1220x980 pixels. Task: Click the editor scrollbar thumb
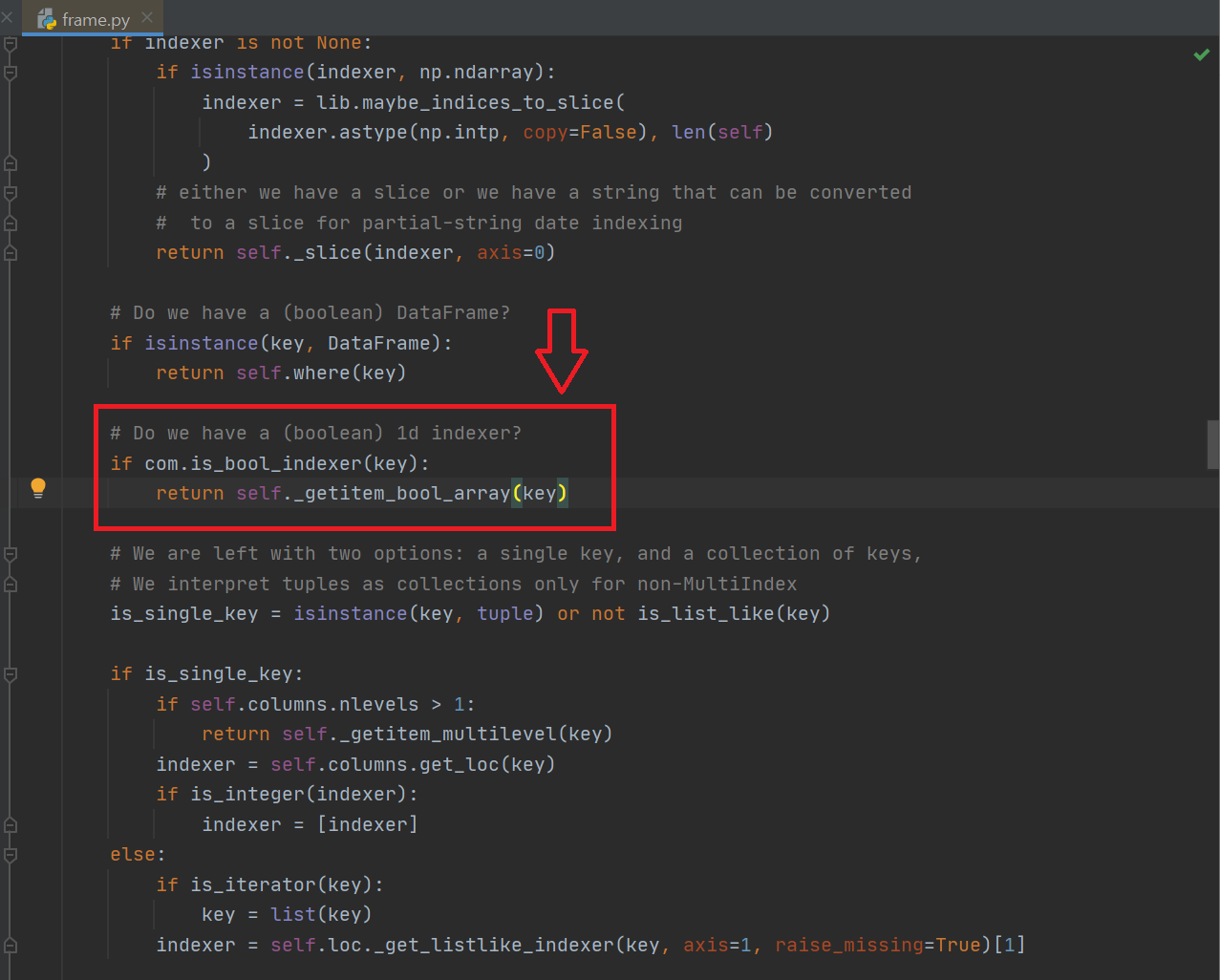pos(1211,444)
